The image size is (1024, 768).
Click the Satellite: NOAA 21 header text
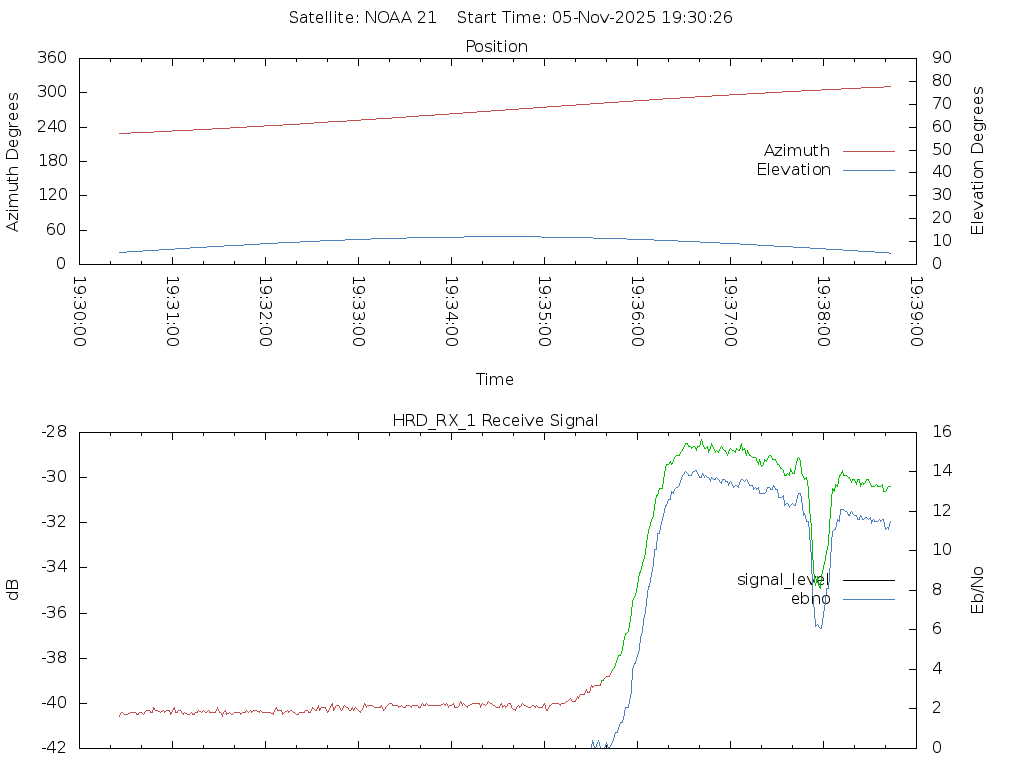(362, 17)
